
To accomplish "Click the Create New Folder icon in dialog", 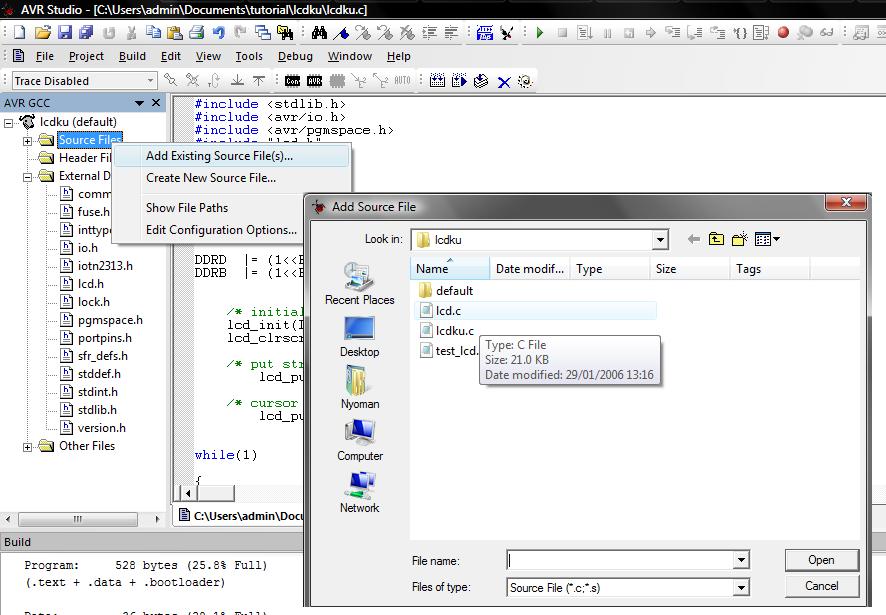I will [x=739, y=239].
